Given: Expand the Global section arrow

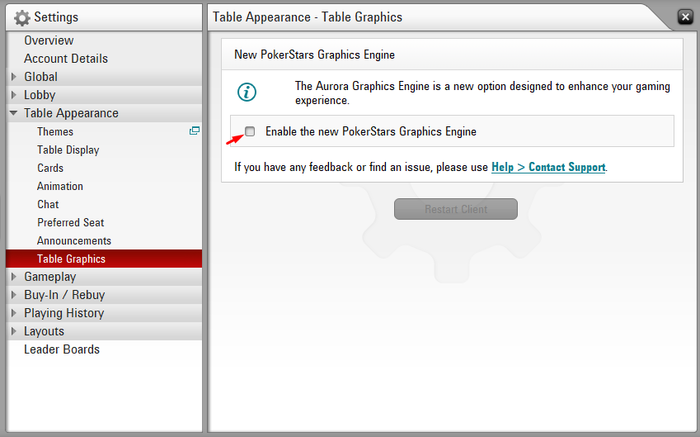Looking at the screenshot, I should 14,77.
